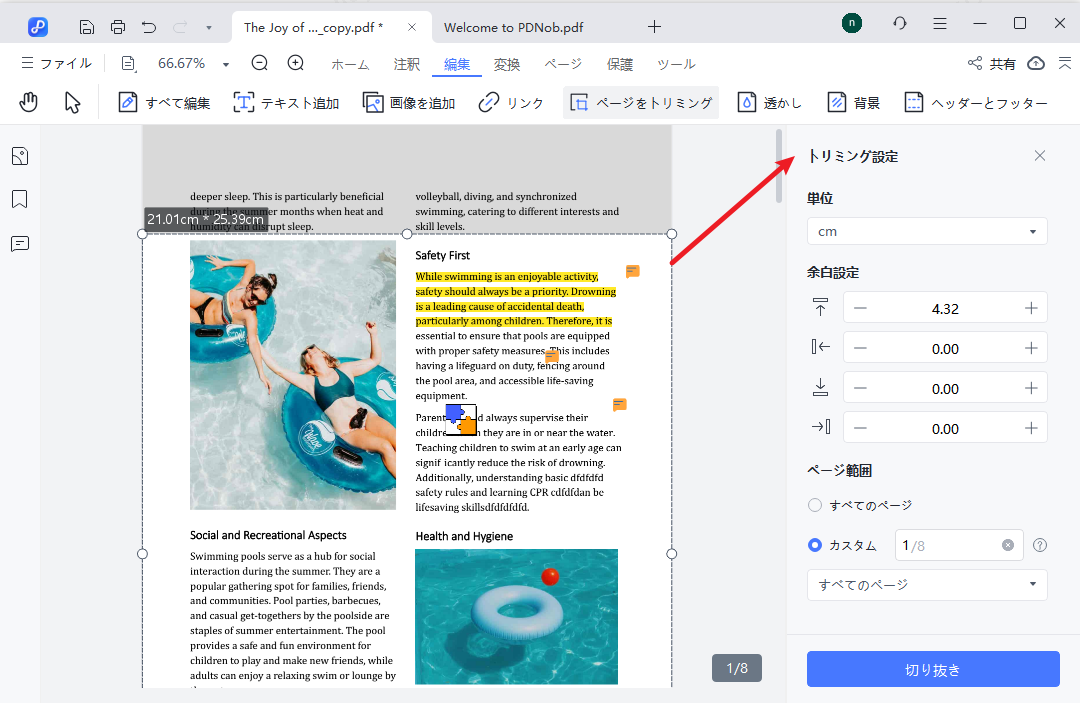Open the hamburger settings menu in title bar
Viewport: 1080px width, 703px height.
coord(940,23)
